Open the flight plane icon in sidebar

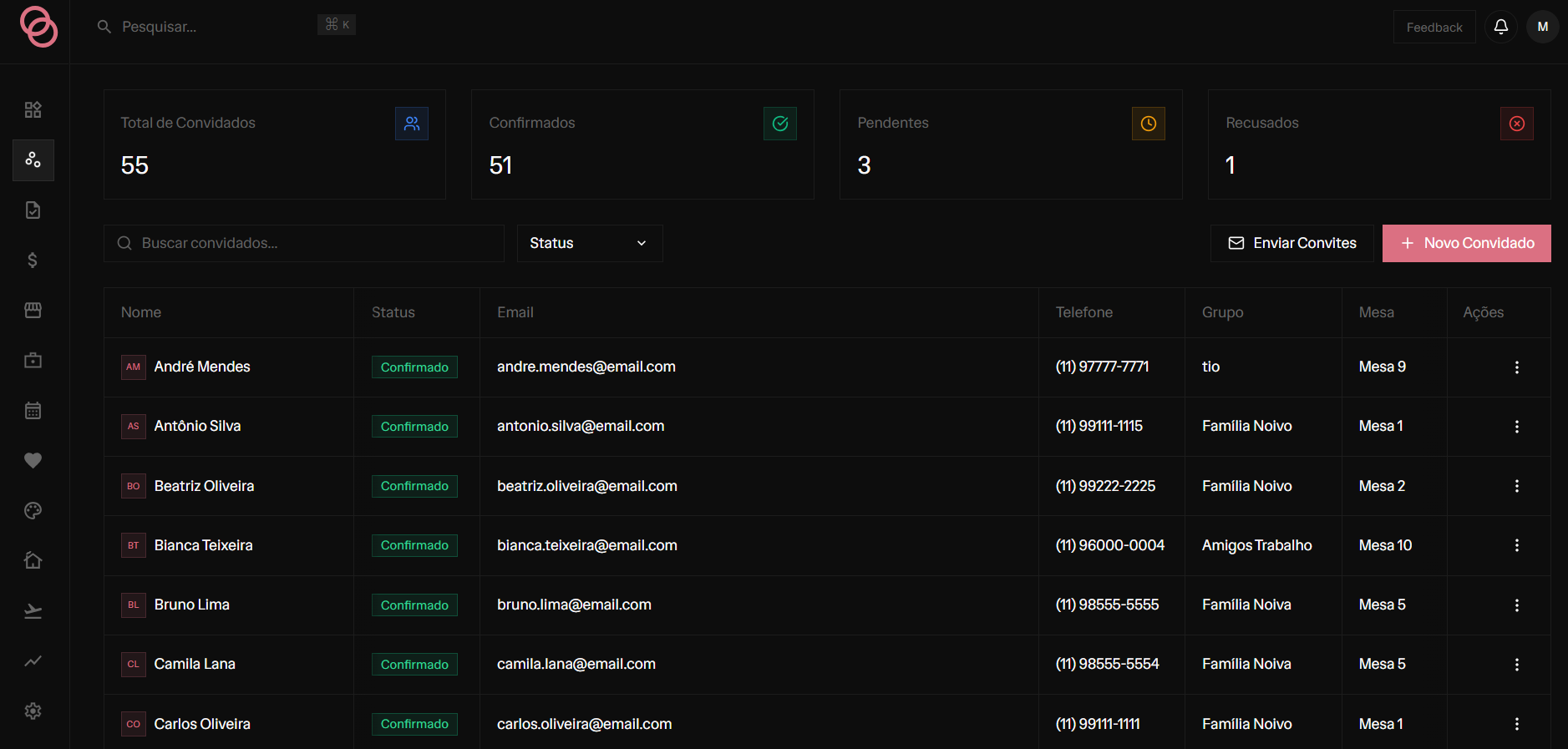(33, 611)
